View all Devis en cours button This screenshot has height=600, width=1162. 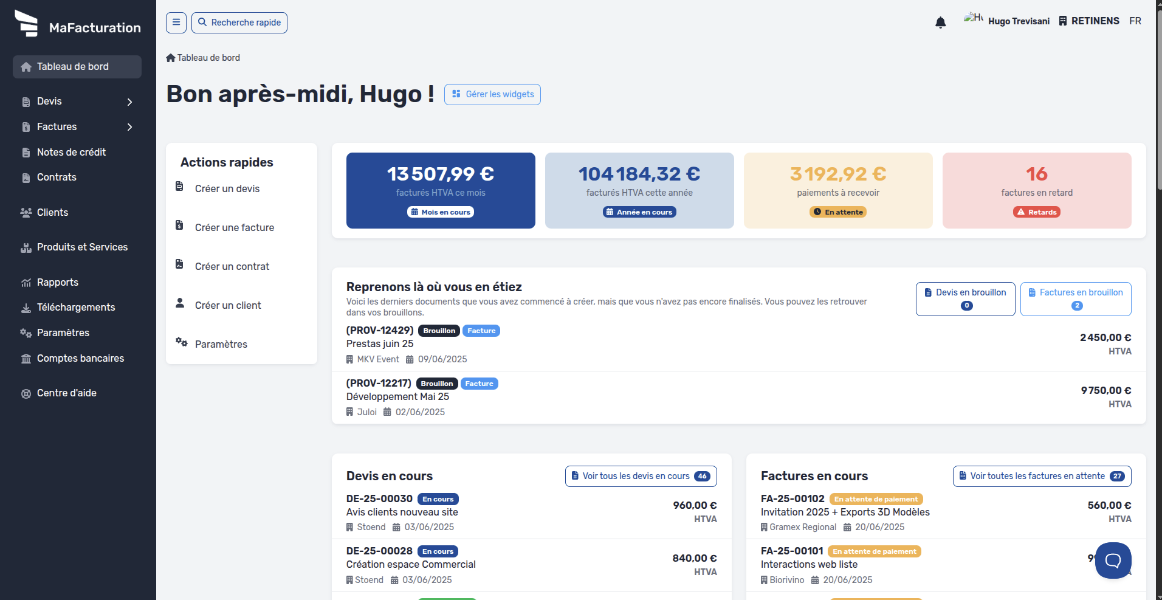[641, 476]
